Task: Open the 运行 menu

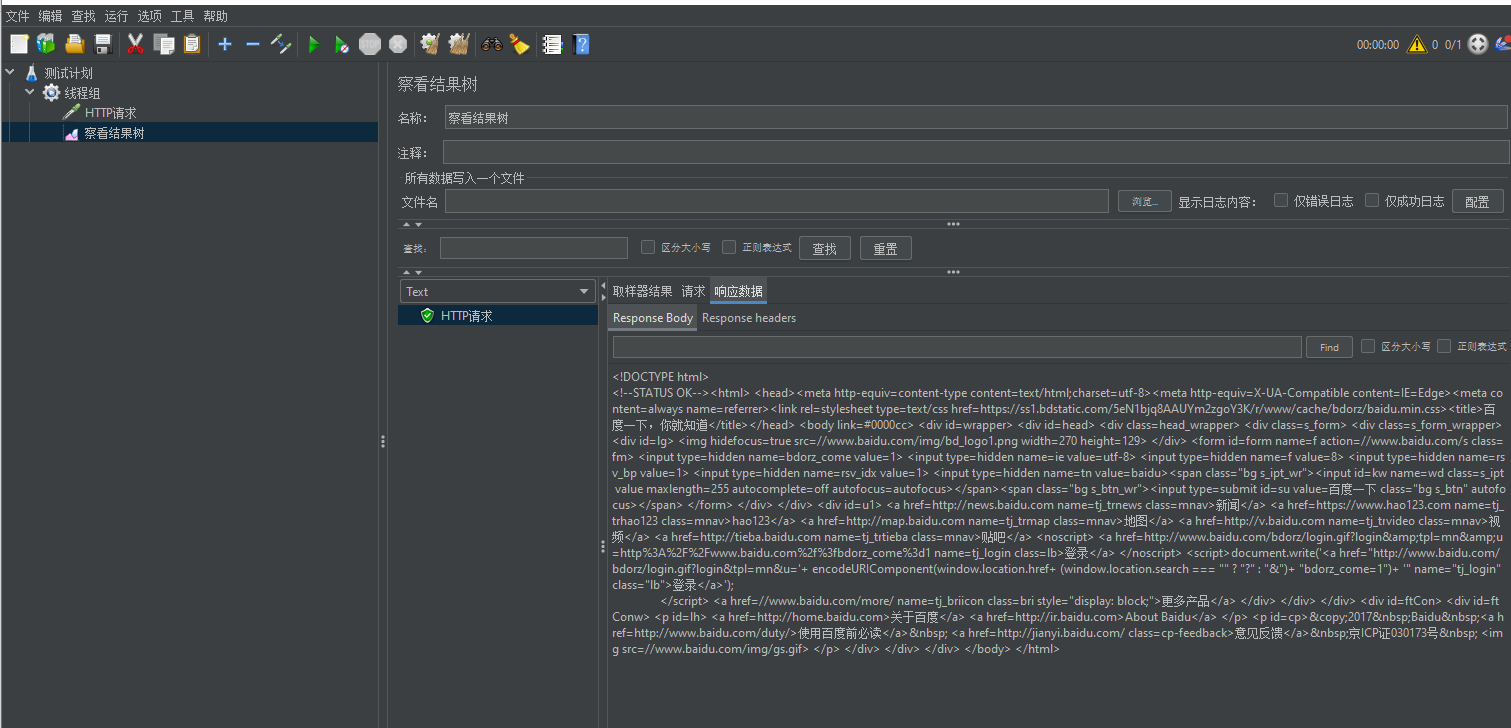Action: 116,16
